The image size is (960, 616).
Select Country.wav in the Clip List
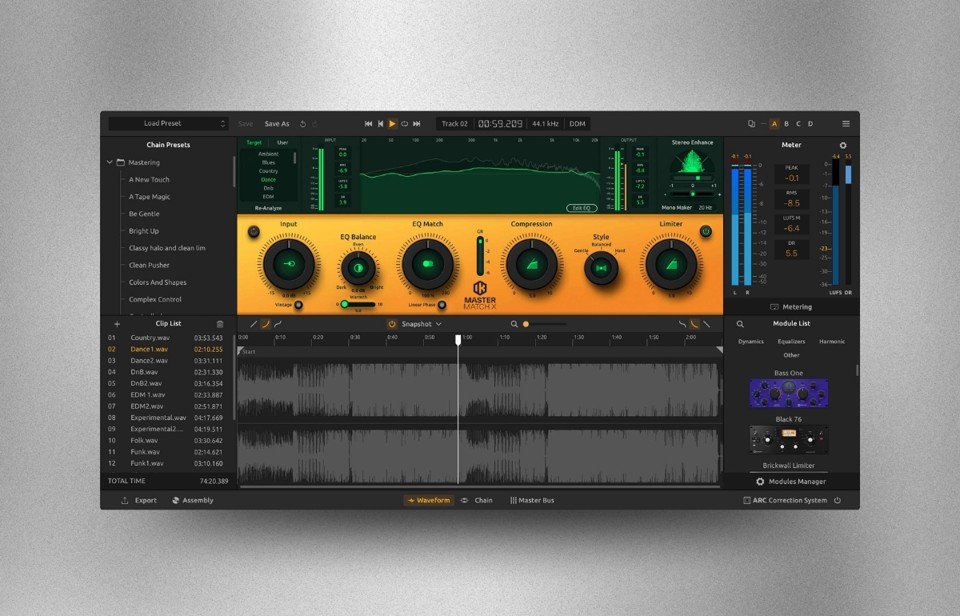(x=166, y=338)
